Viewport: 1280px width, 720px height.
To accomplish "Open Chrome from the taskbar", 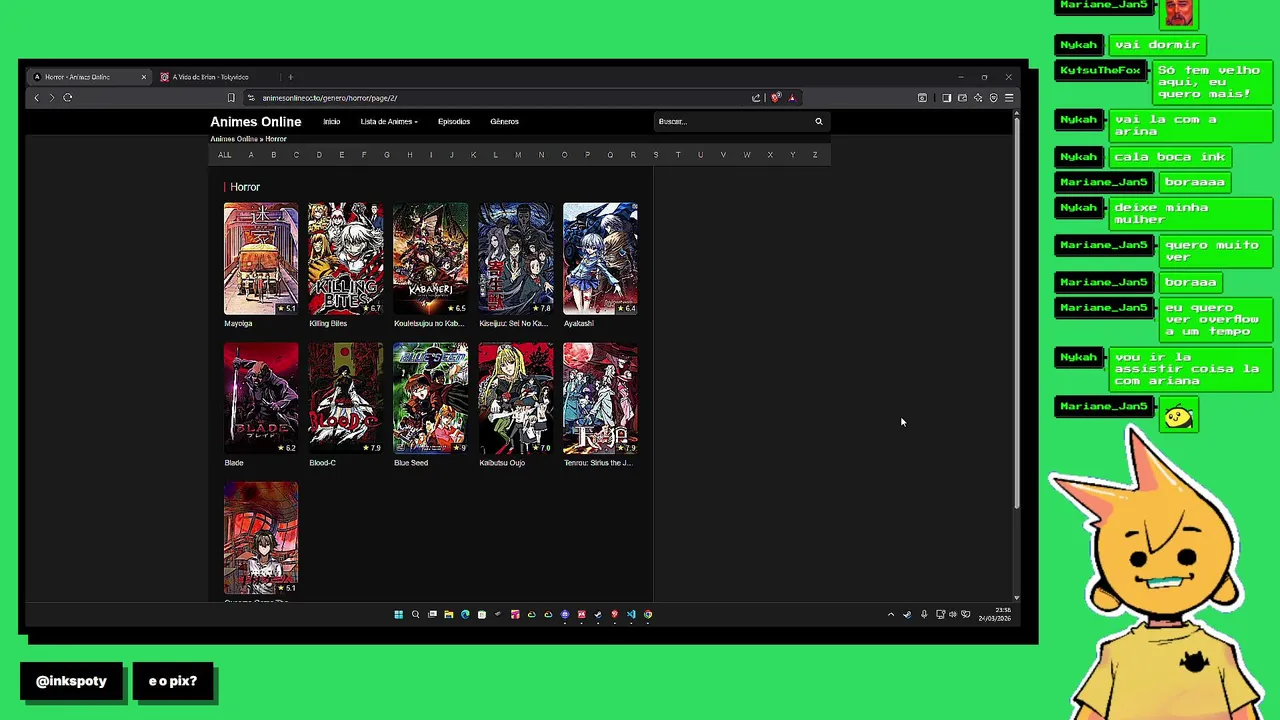I will click(648, 614).
